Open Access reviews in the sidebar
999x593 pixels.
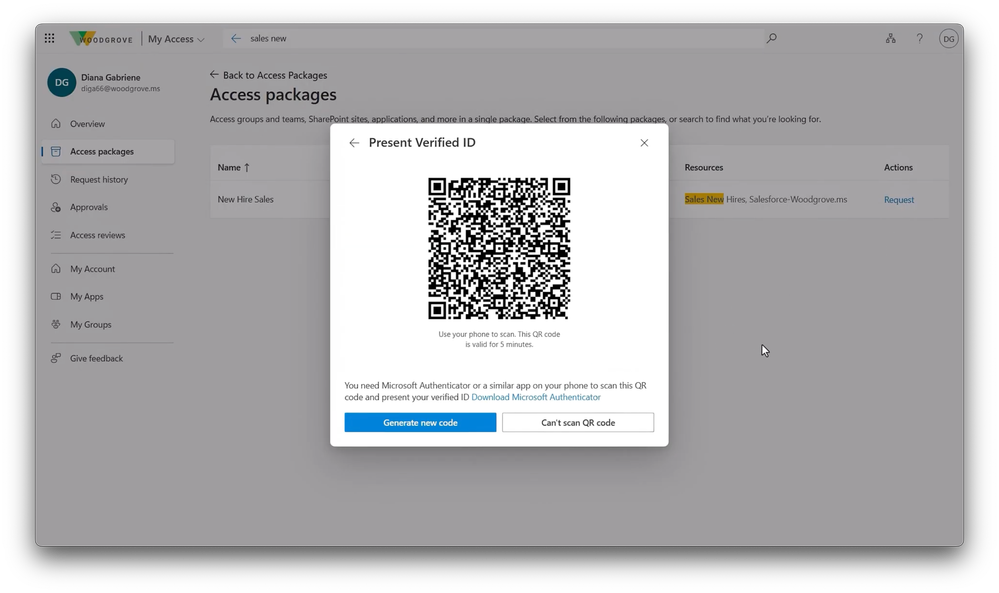point(108,235)
